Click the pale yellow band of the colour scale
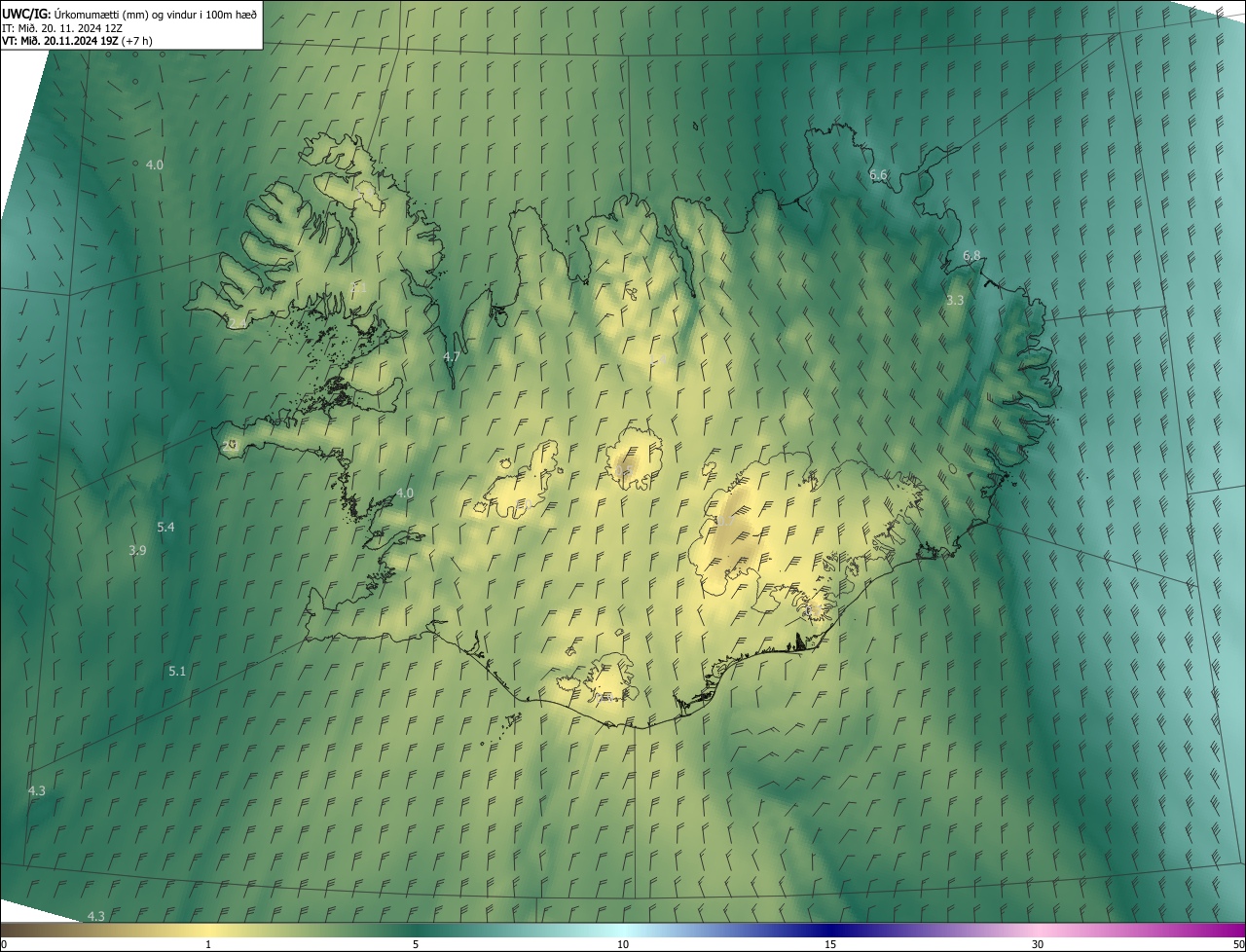1246x952 pixels. tap(208, 931)
